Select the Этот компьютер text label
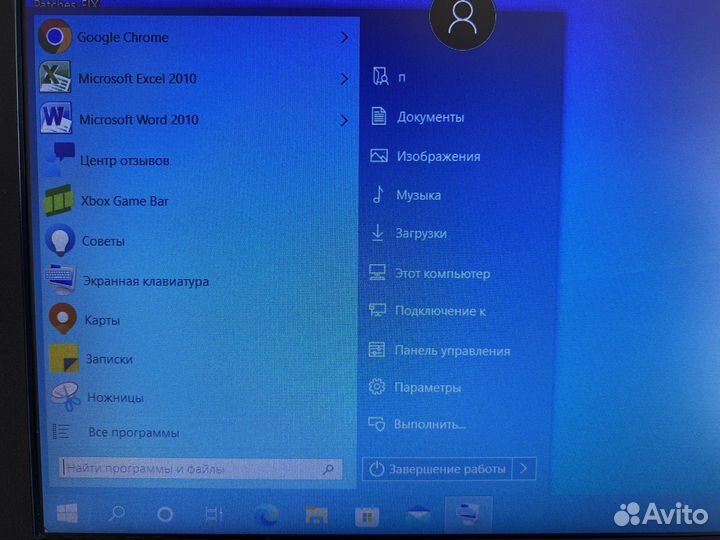Viewport: 720px width, 540px height. click(x=443, y=274)
